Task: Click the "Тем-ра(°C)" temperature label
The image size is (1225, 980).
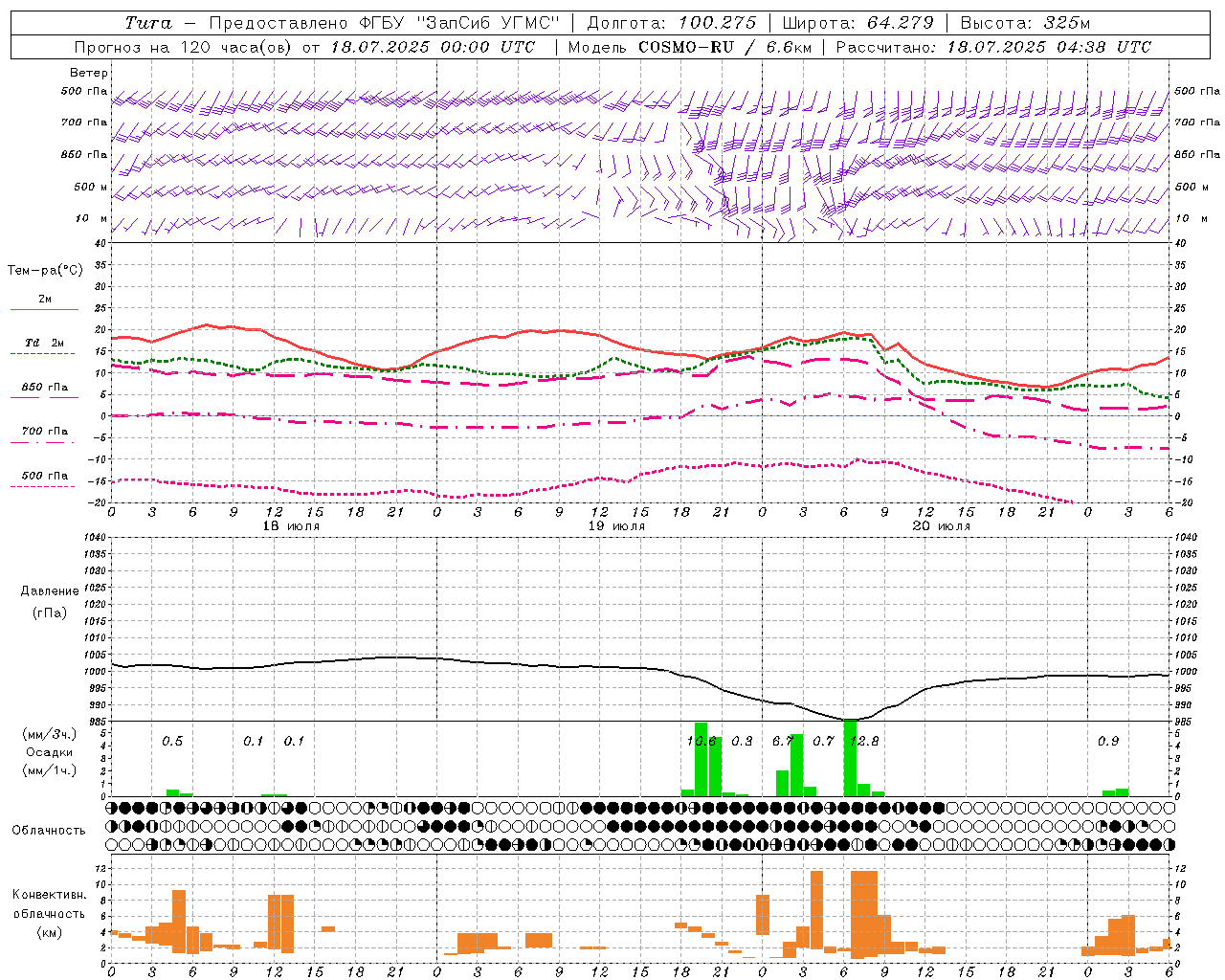Action: coord(45,271)
